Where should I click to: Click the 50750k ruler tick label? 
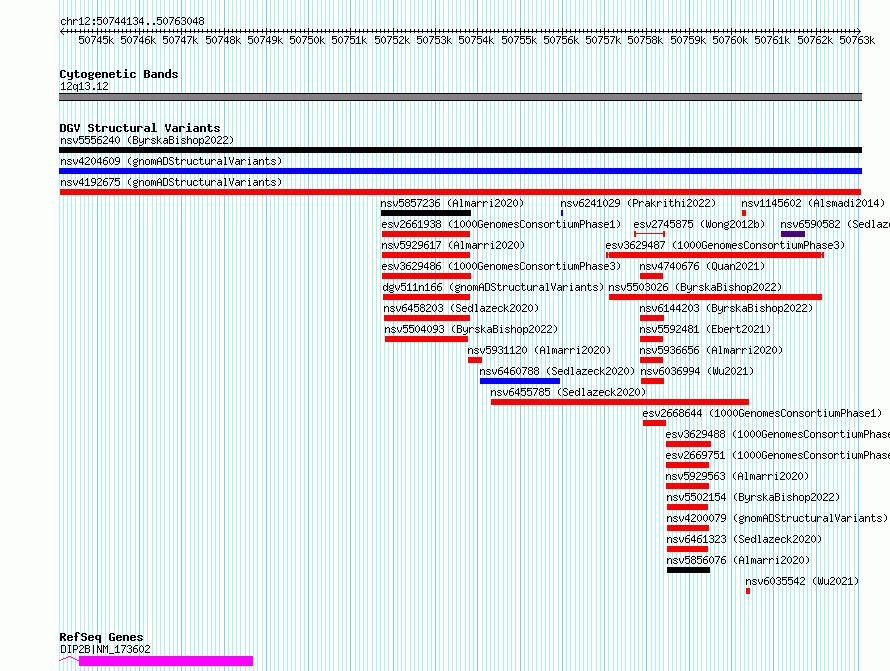(x=307, y=40)
